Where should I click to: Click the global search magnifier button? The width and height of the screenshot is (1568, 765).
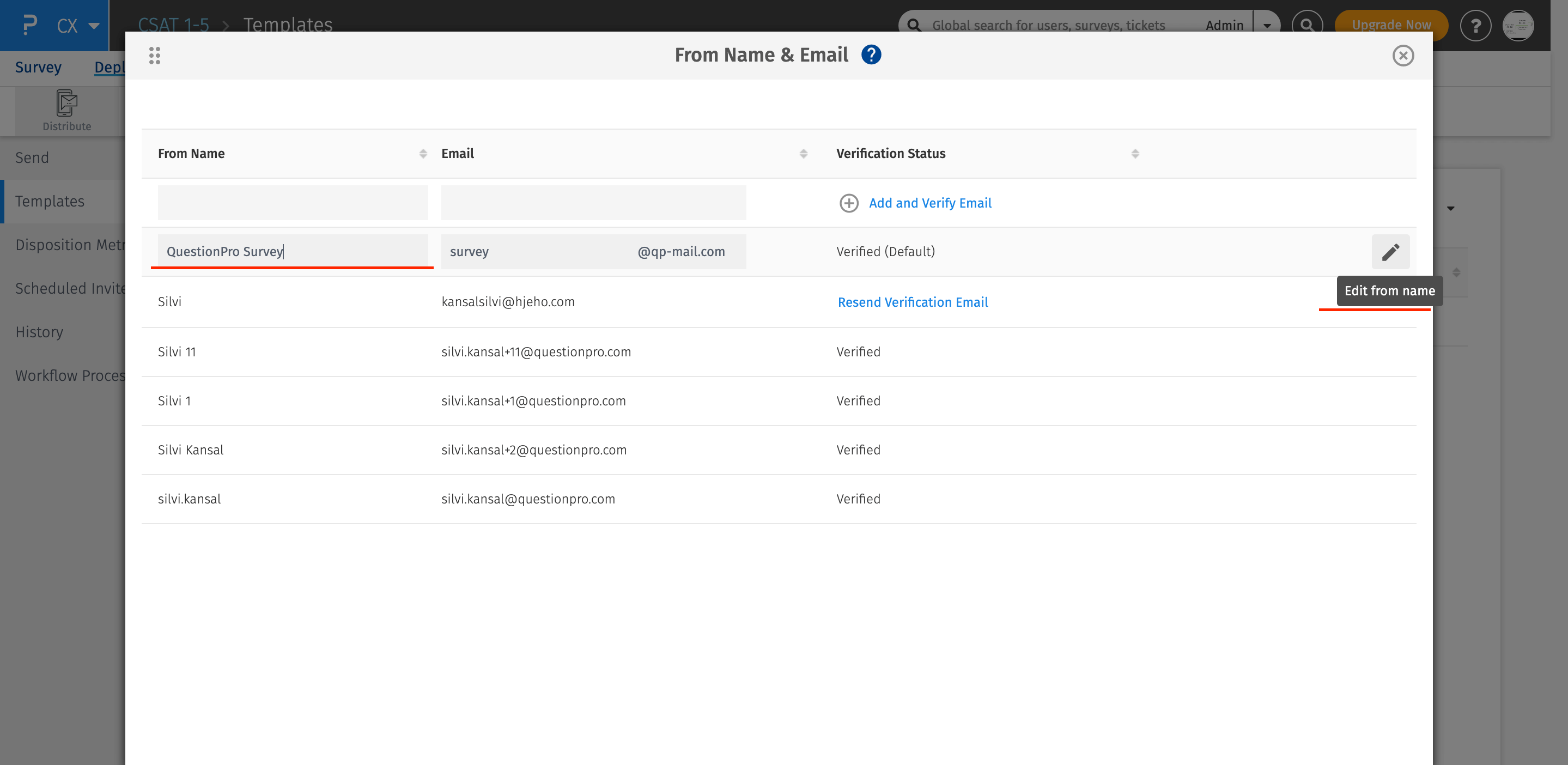pos(1307,25)
